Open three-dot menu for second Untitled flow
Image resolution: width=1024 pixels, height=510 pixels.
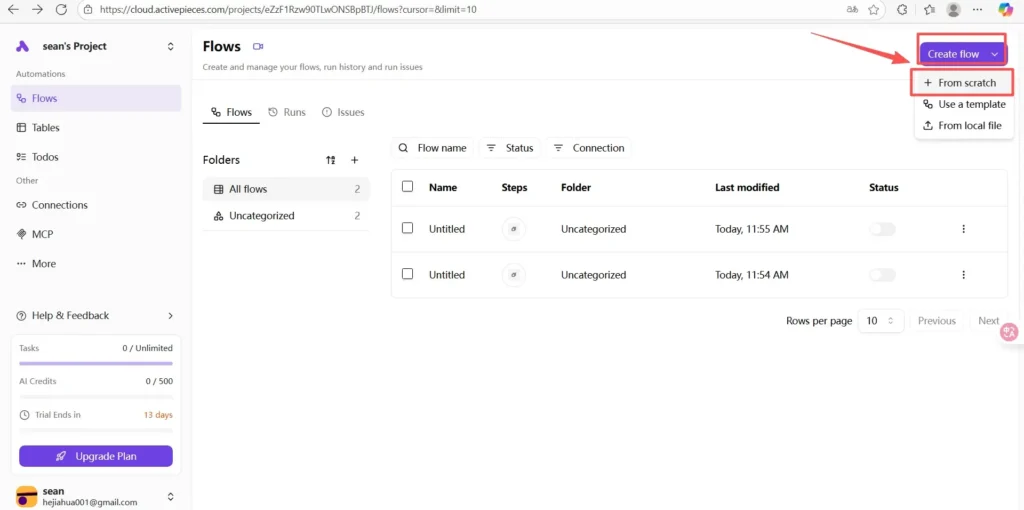point(963,275)
